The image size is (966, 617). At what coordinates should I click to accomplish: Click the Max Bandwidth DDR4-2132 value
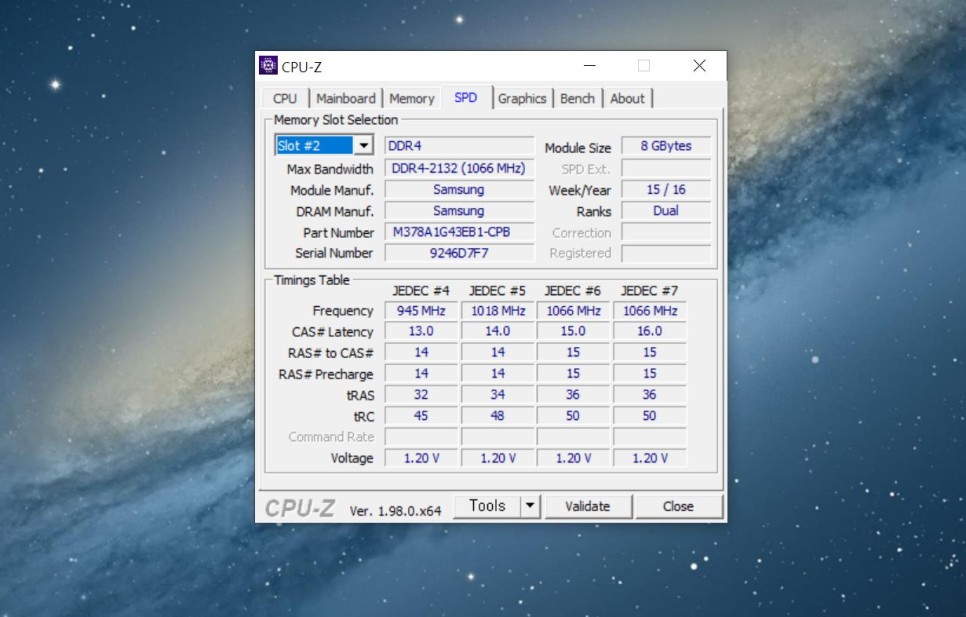[x=459, y=168]
